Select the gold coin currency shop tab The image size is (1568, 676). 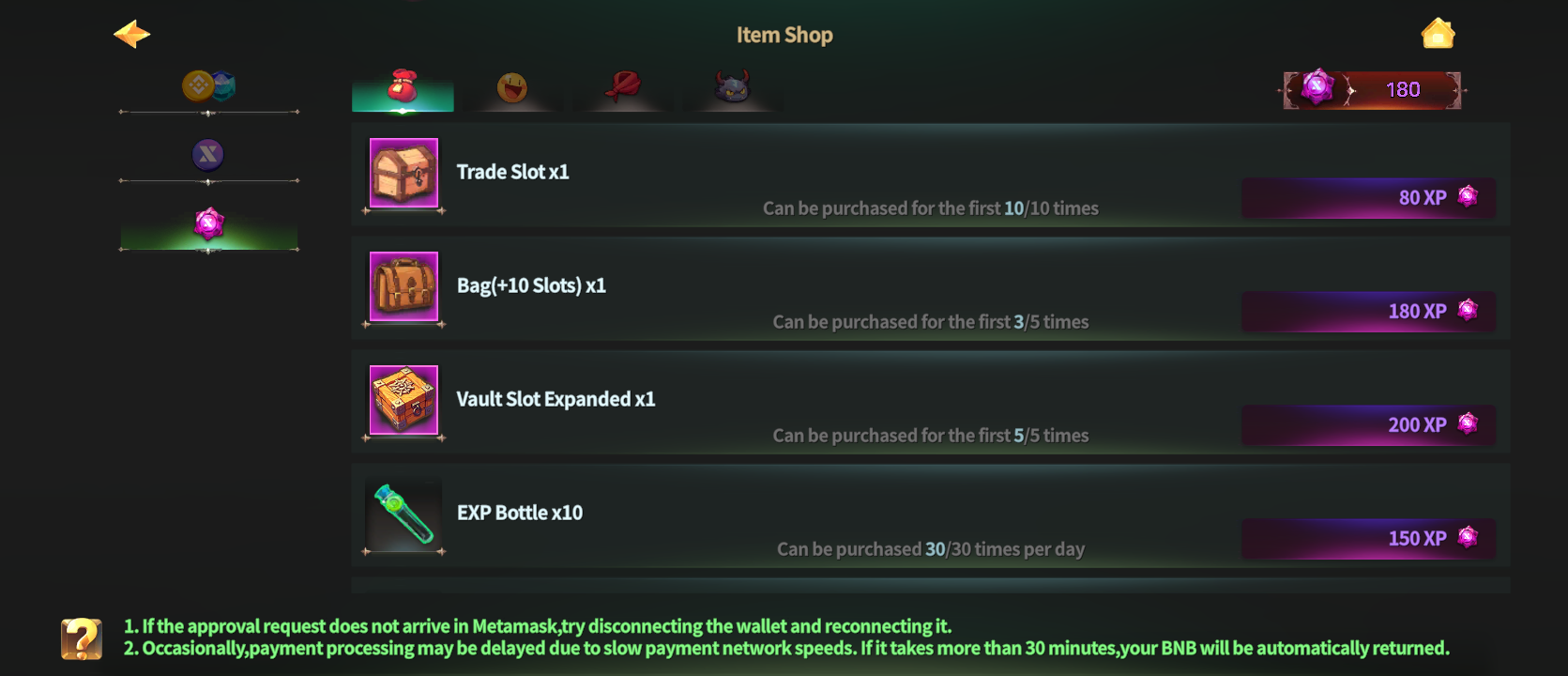pos(207,87)
